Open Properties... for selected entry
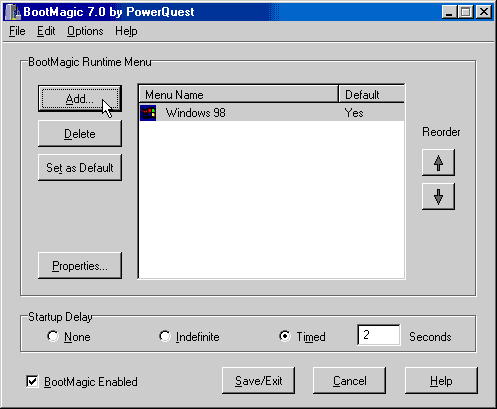The width and height of the screenshot is (497, 409). point(80,265)
